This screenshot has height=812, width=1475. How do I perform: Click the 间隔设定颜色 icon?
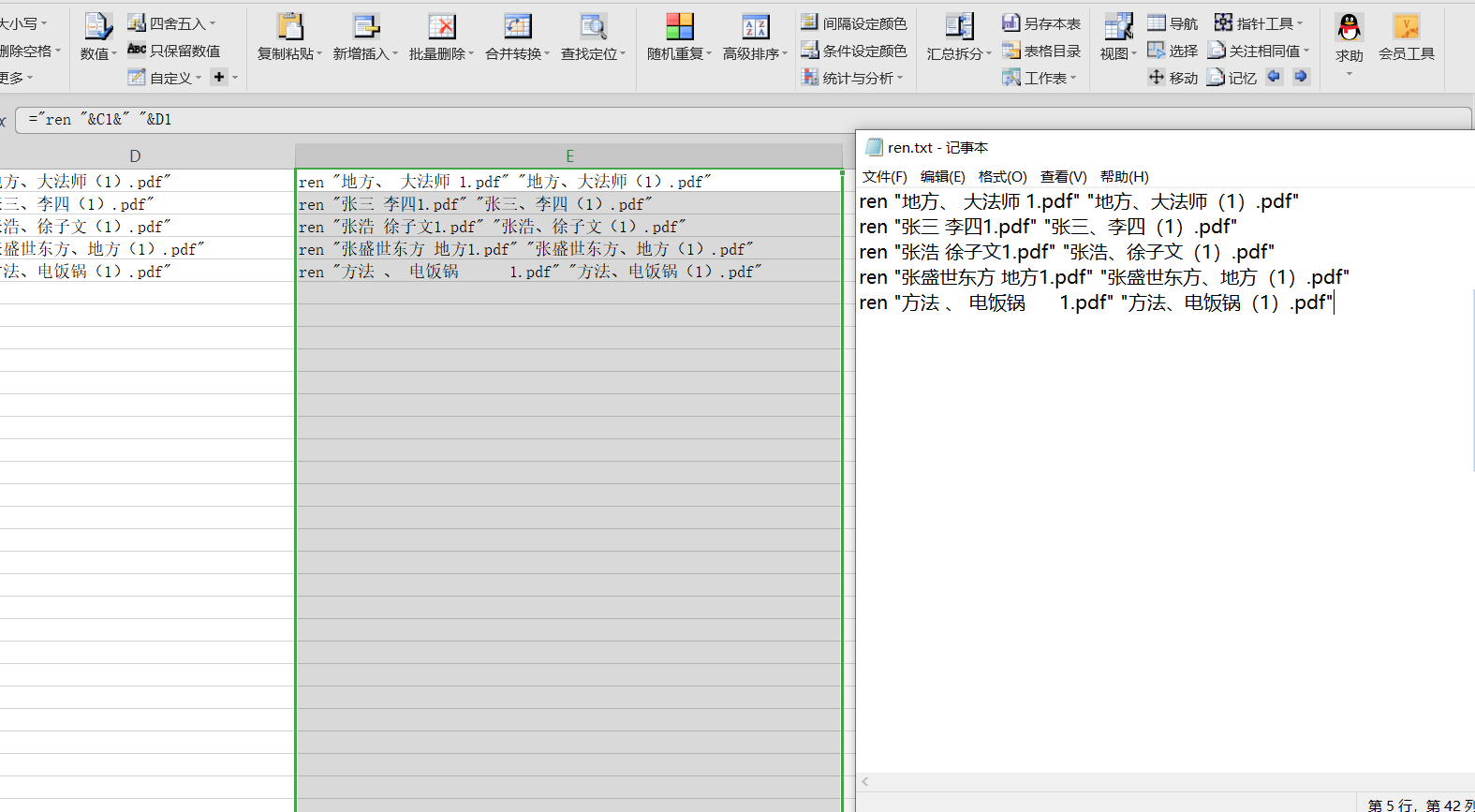810,22
